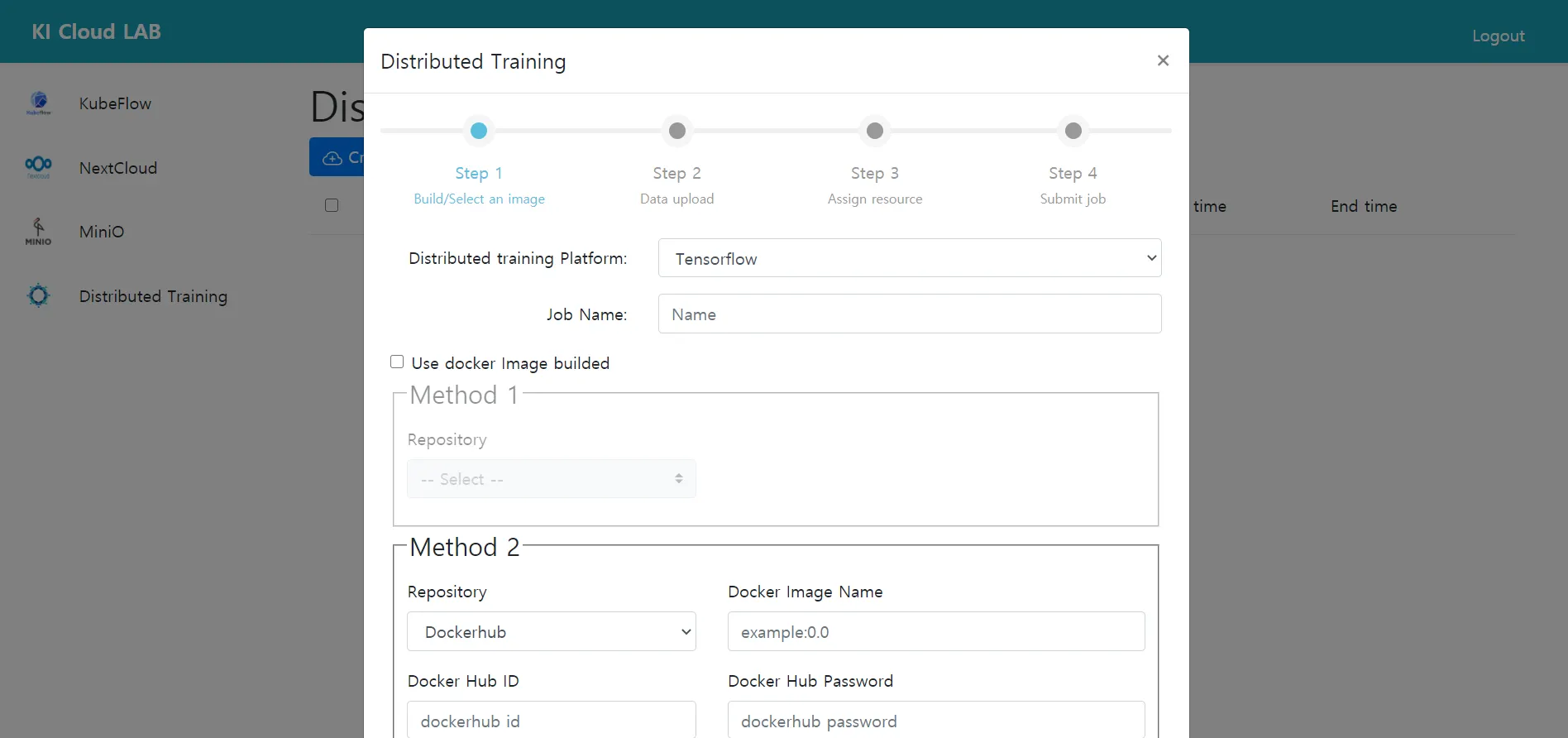Image resolution: width=1568 pixels, height=738 pixels.
Task: Click the Logout link
Action: tap(1498, 36)
